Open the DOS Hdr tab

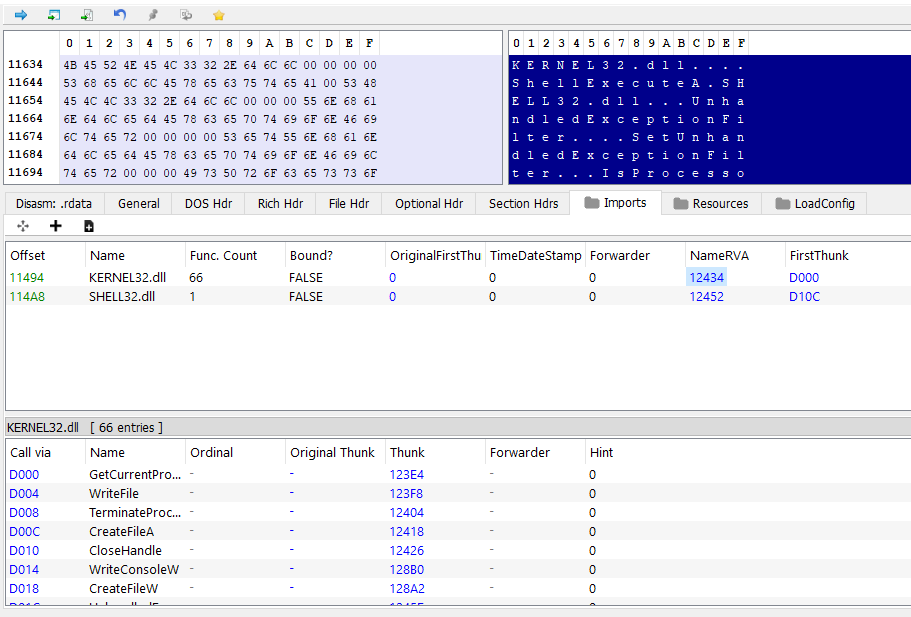coord(208,204)
